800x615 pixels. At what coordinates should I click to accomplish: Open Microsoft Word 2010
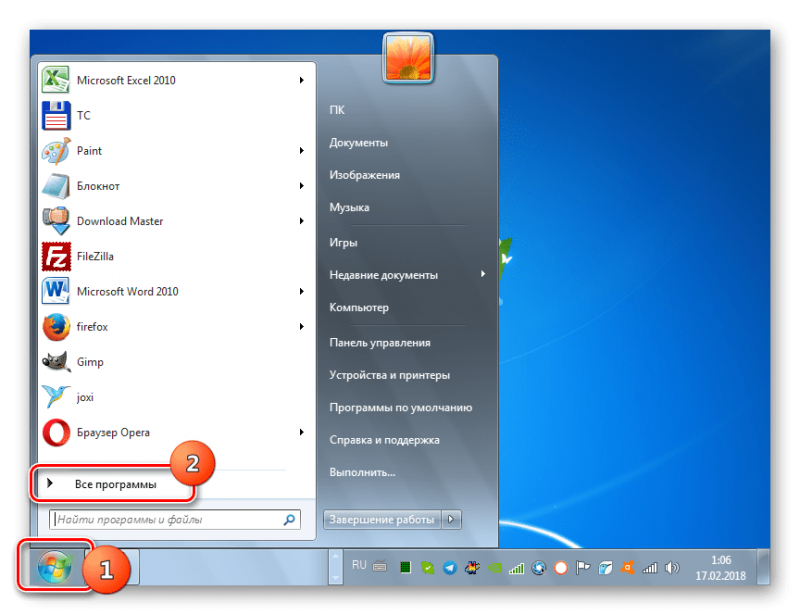point(176,291)
